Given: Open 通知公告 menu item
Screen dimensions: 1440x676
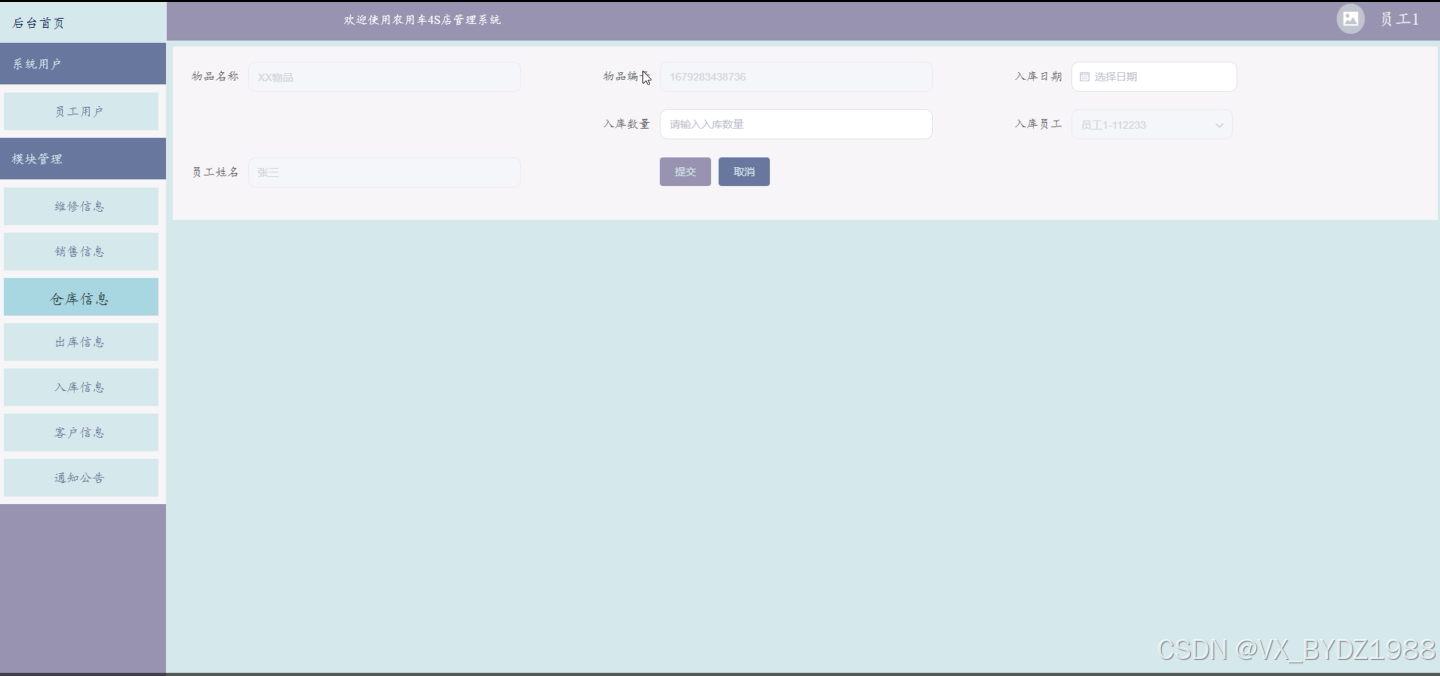Looking at the screenshot, I should (x=81, y=477).
